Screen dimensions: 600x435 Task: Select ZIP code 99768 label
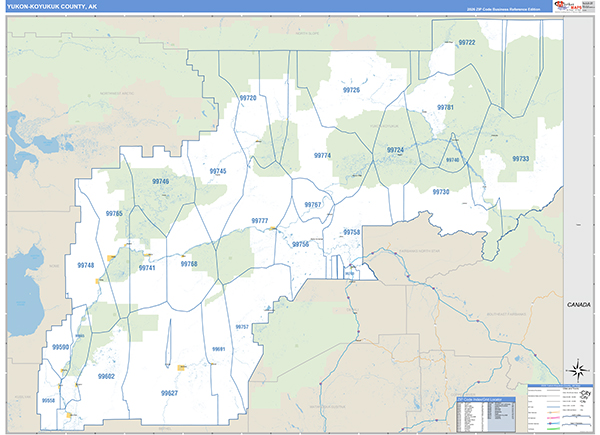(189, 264)
